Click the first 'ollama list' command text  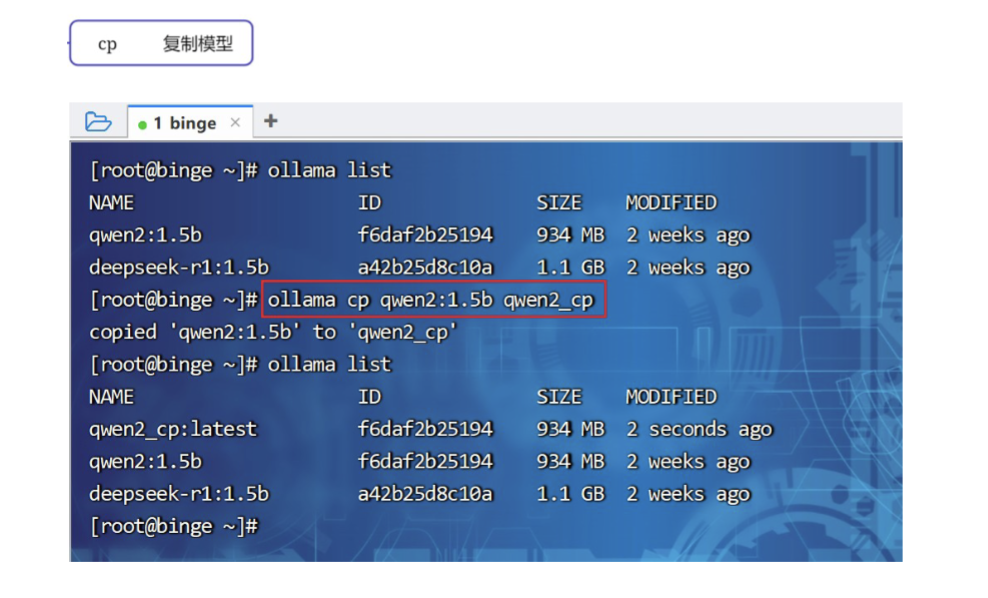pyautogui.click(x=330, y=170)
